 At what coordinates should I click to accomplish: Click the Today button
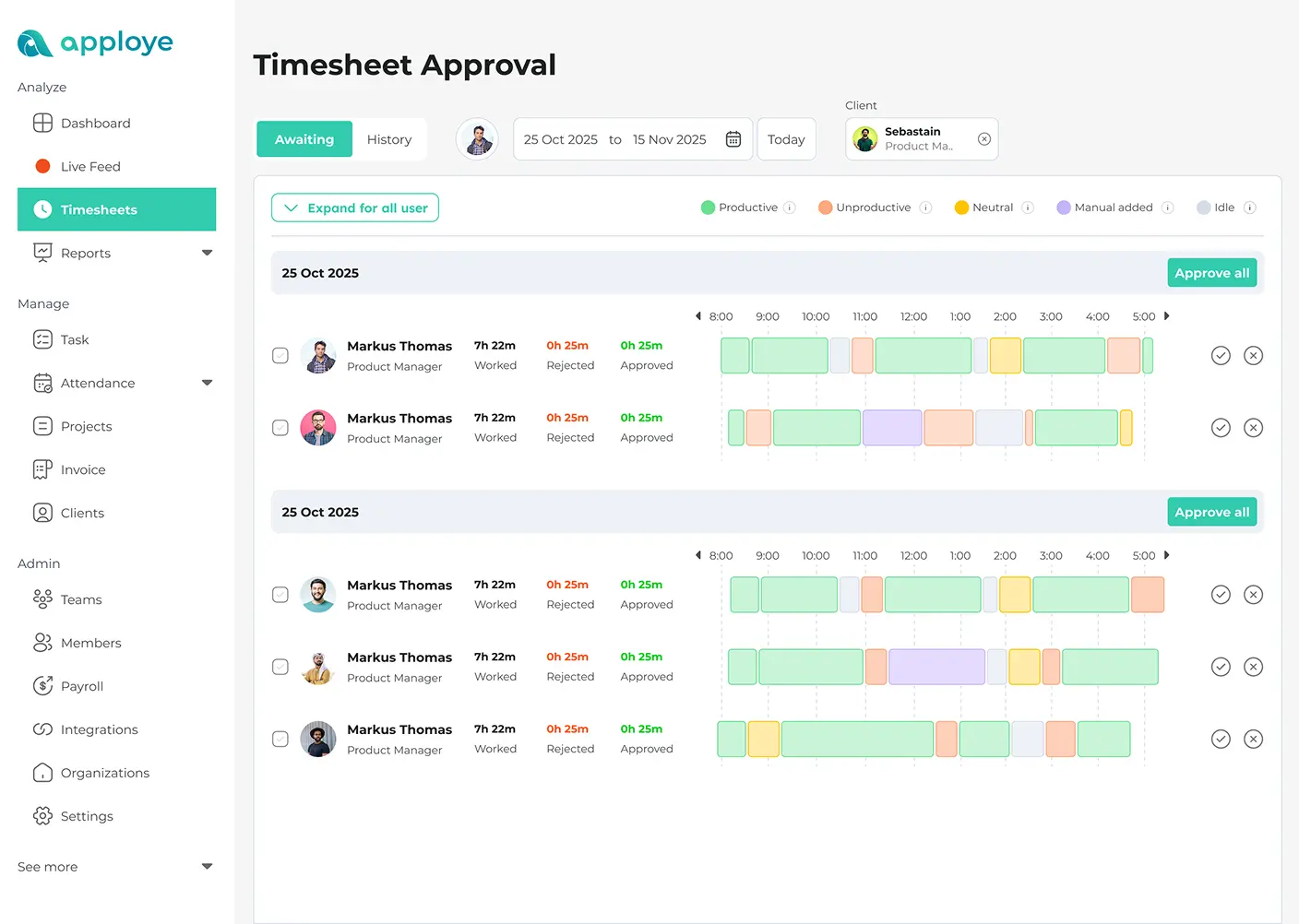pos(786,138)
